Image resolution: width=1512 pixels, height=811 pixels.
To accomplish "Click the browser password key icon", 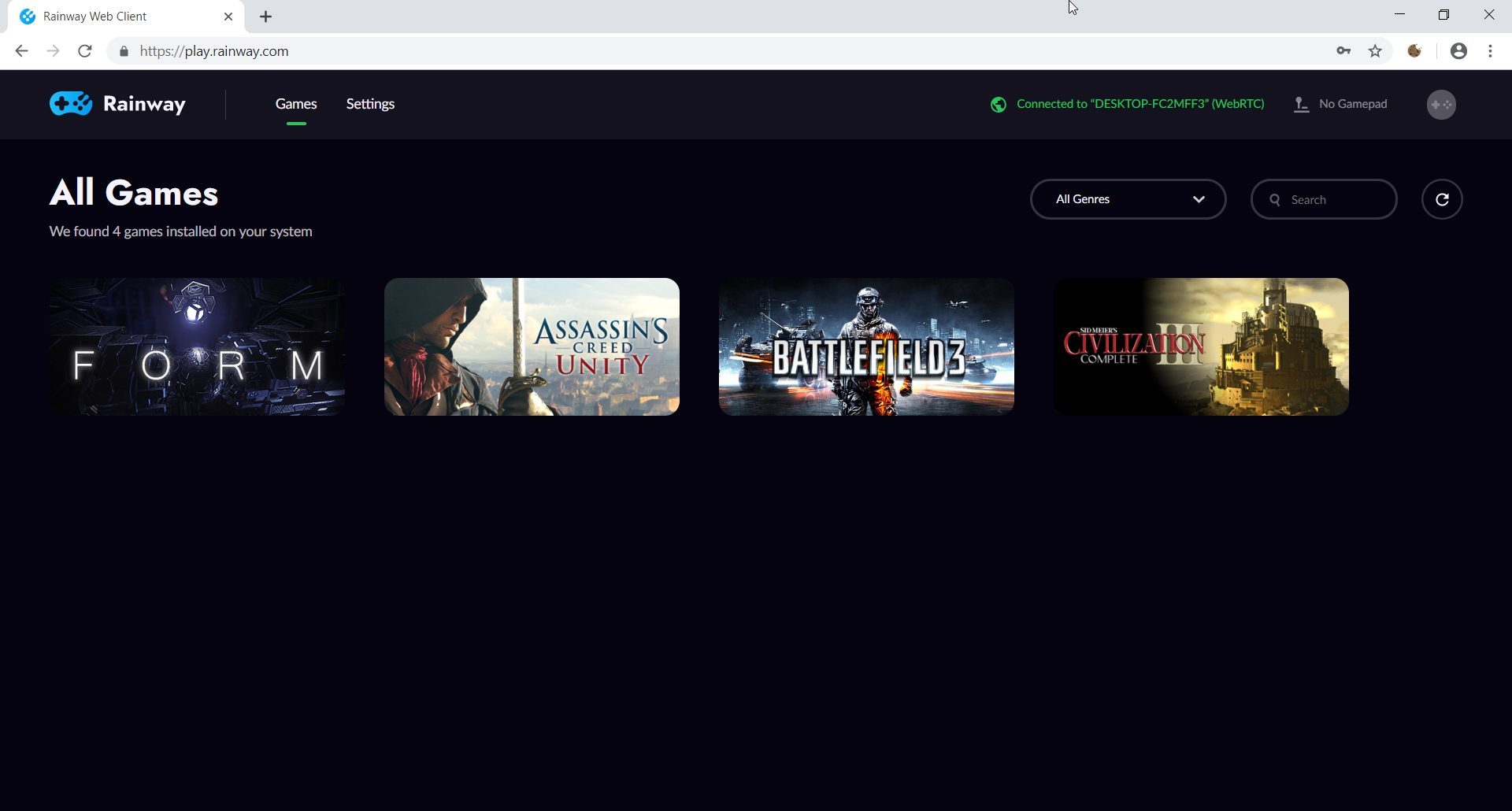I will point(1343,51).
